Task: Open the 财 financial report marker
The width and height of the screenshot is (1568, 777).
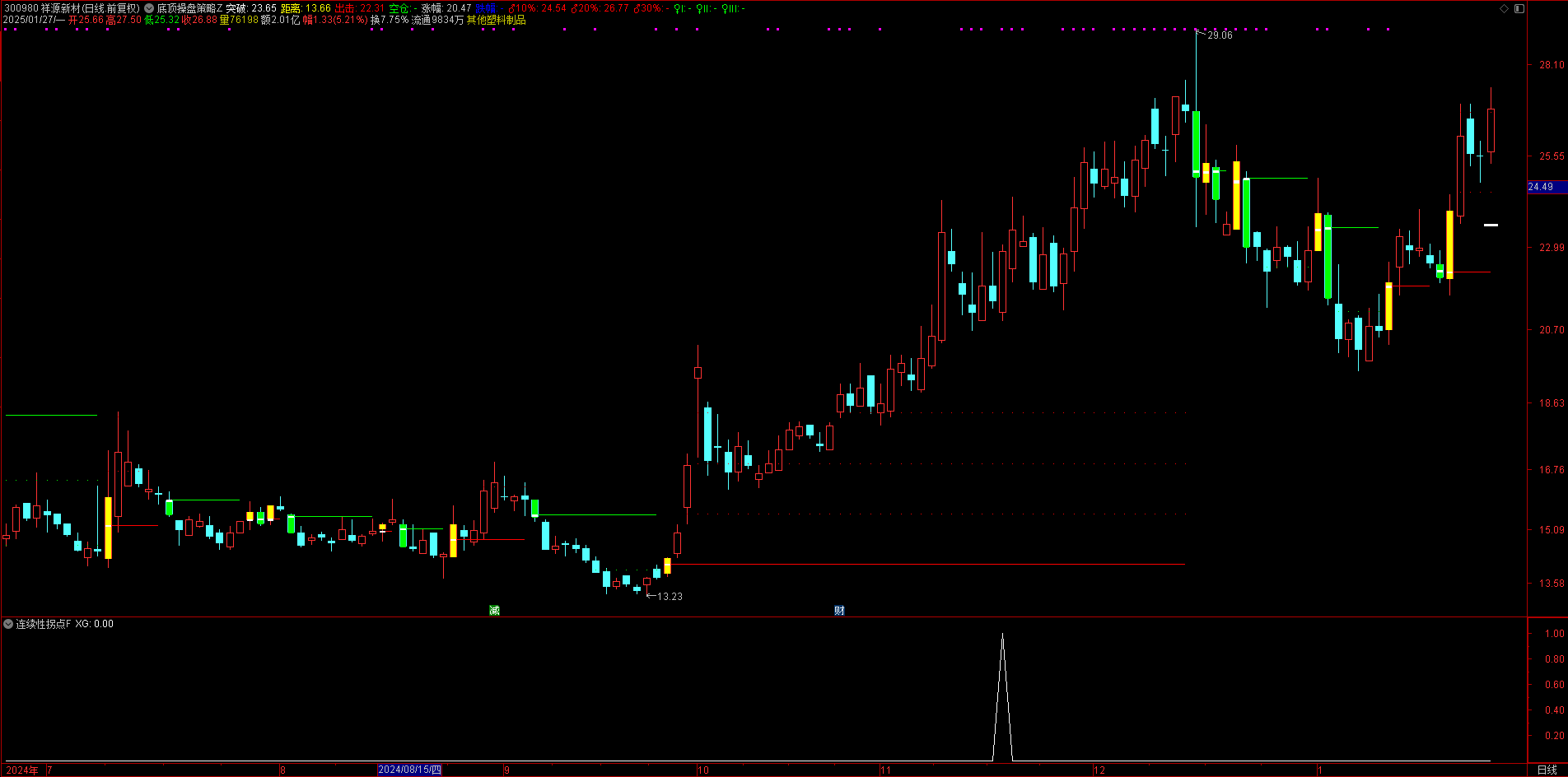Action: pyautogui.click(x=839, y=610)
